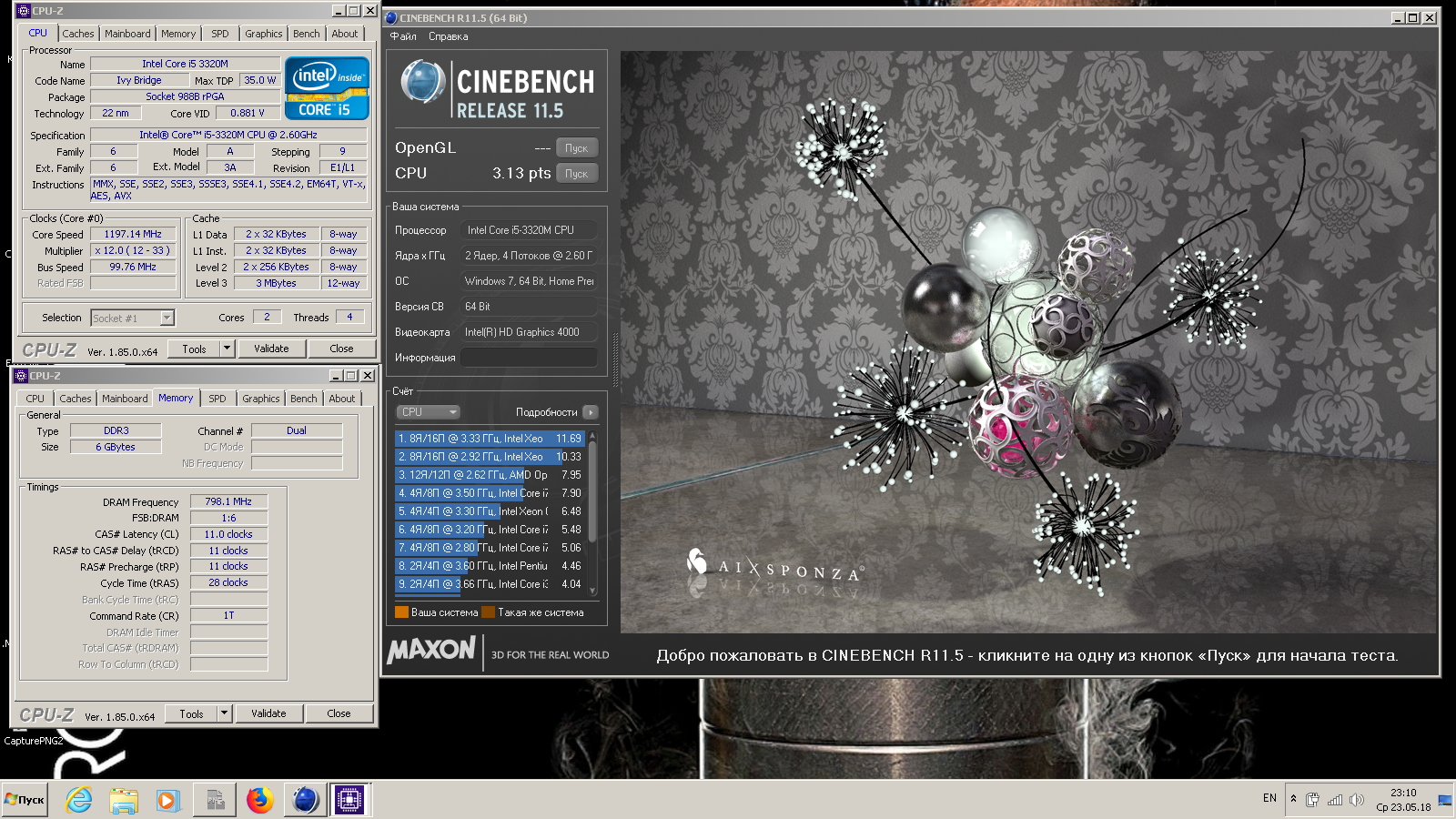Image resolution: width=1456 pixels, height=819 pixels.
Task: Click the Sponza render preview image
Action: pos(1028,341)
